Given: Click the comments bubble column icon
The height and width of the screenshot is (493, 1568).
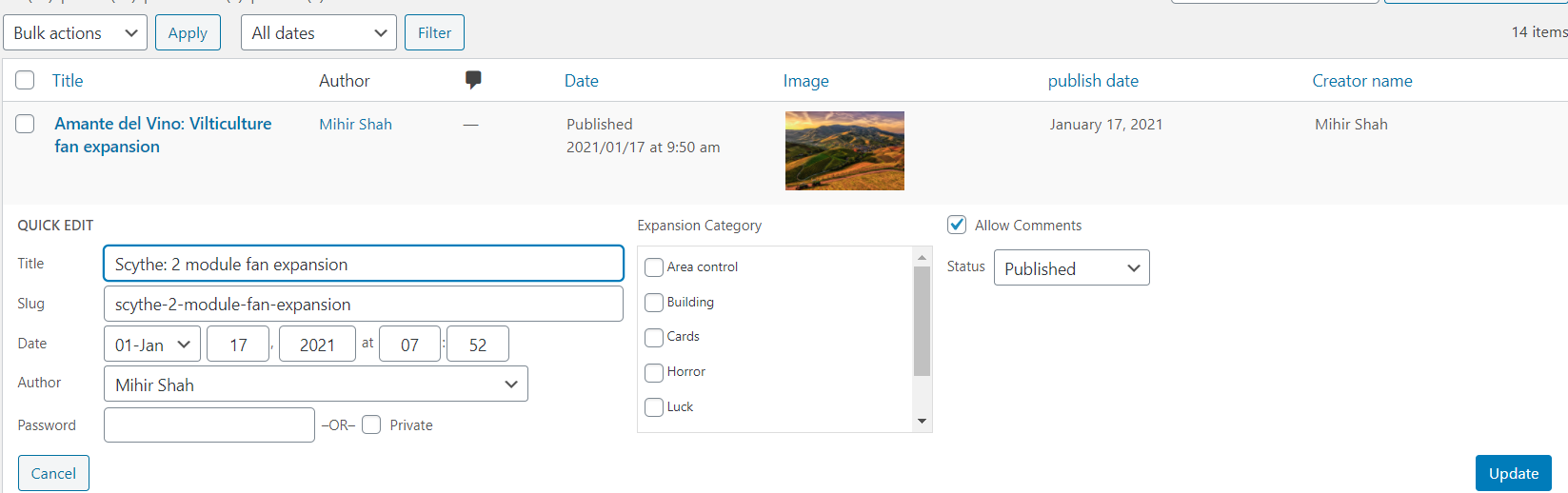Looking at the screenshot, I should point(473,80).
